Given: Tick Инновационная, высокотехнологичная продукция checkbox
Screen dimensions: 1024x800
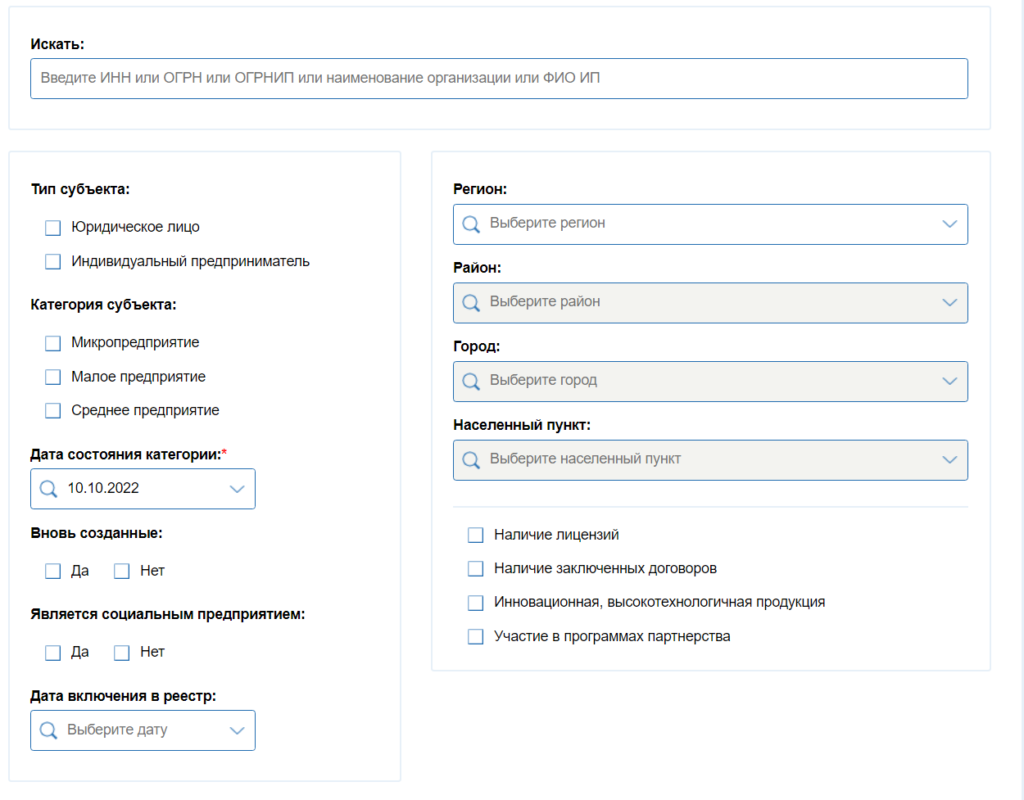Looking at the screenshot, I should (x=476, y=603).
